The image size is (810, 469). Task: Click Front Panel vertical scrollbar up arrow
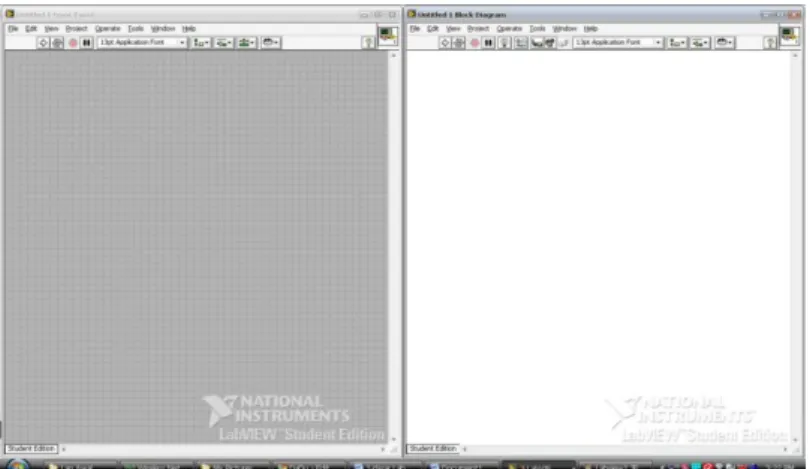[x=394, y=55]
